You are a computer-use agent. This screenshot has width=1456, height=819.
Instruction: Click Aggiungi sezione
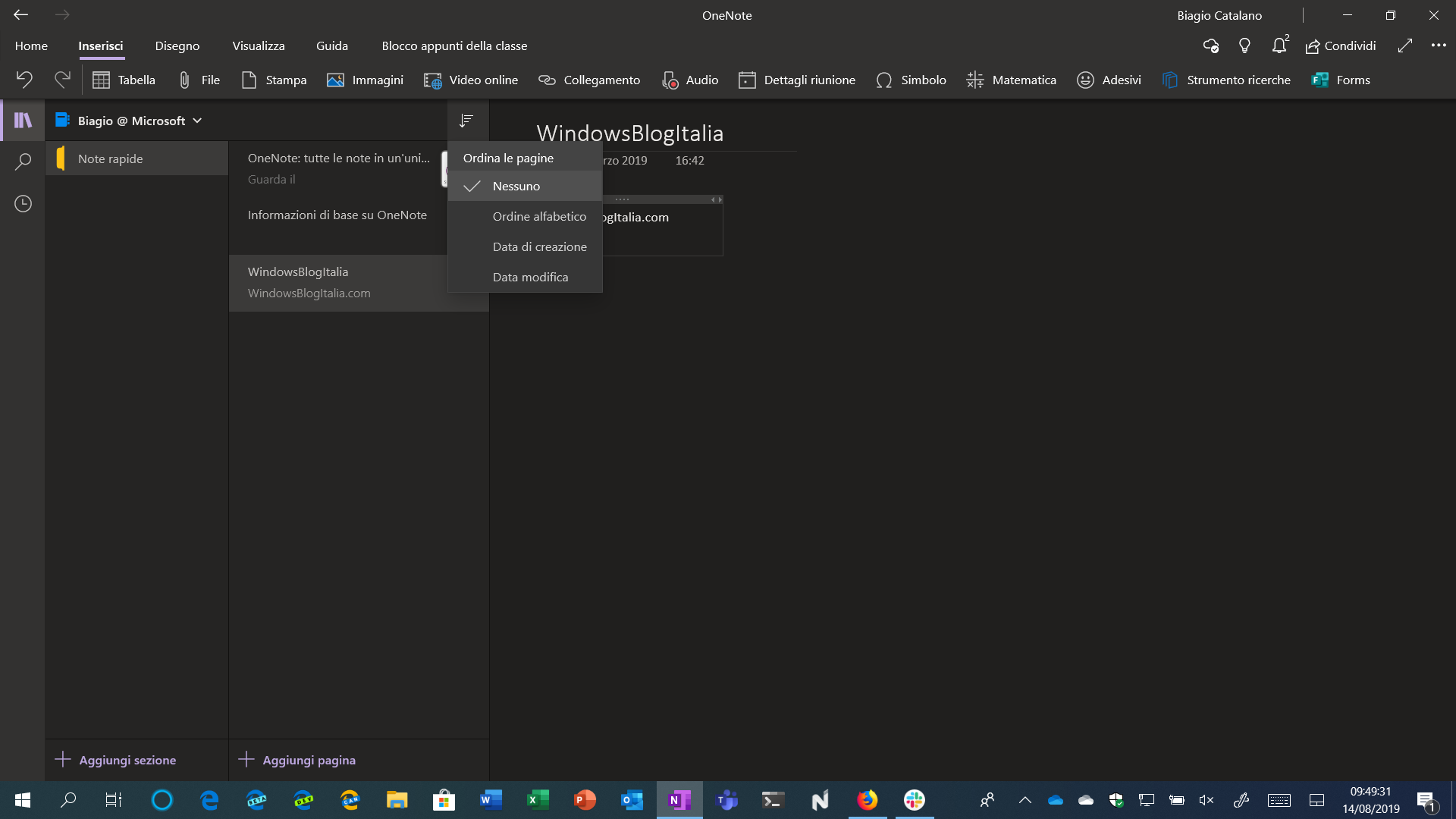tap(116, 760)
